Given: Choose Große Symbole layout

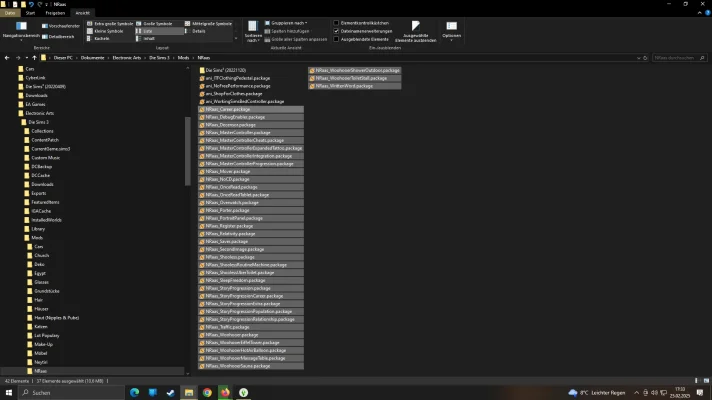Looking at the screenshot, I should tap(154, 24).
